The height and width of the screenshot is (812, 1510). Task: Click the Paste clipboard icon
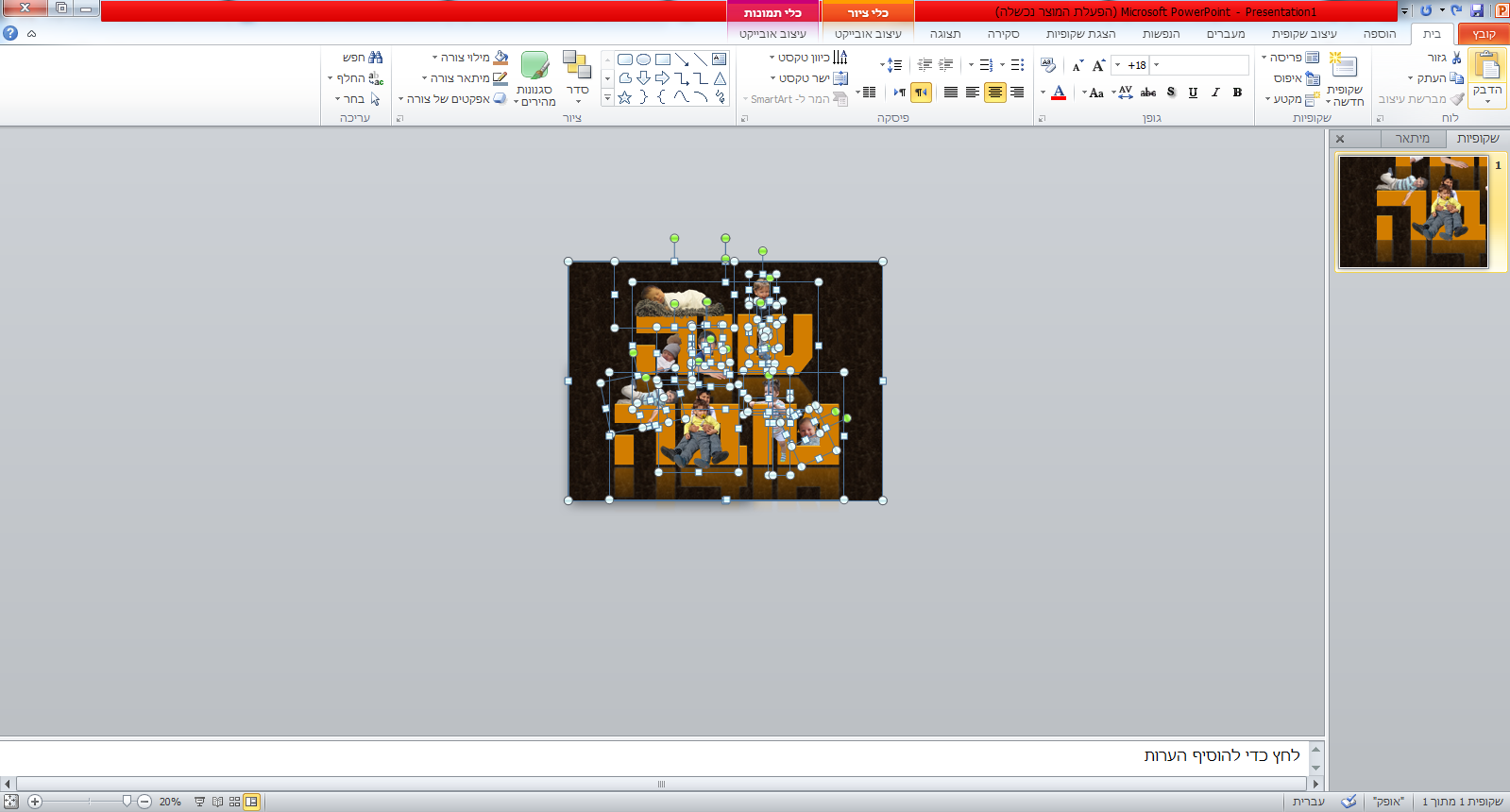point(1487,66)
